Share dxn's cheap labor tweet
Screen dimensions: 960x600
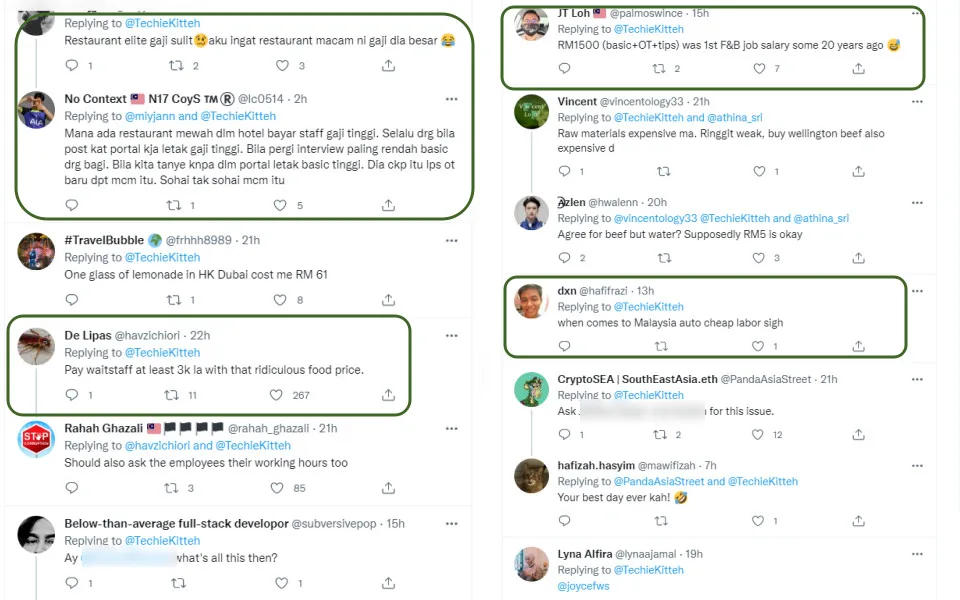click(x=859, y=346)
